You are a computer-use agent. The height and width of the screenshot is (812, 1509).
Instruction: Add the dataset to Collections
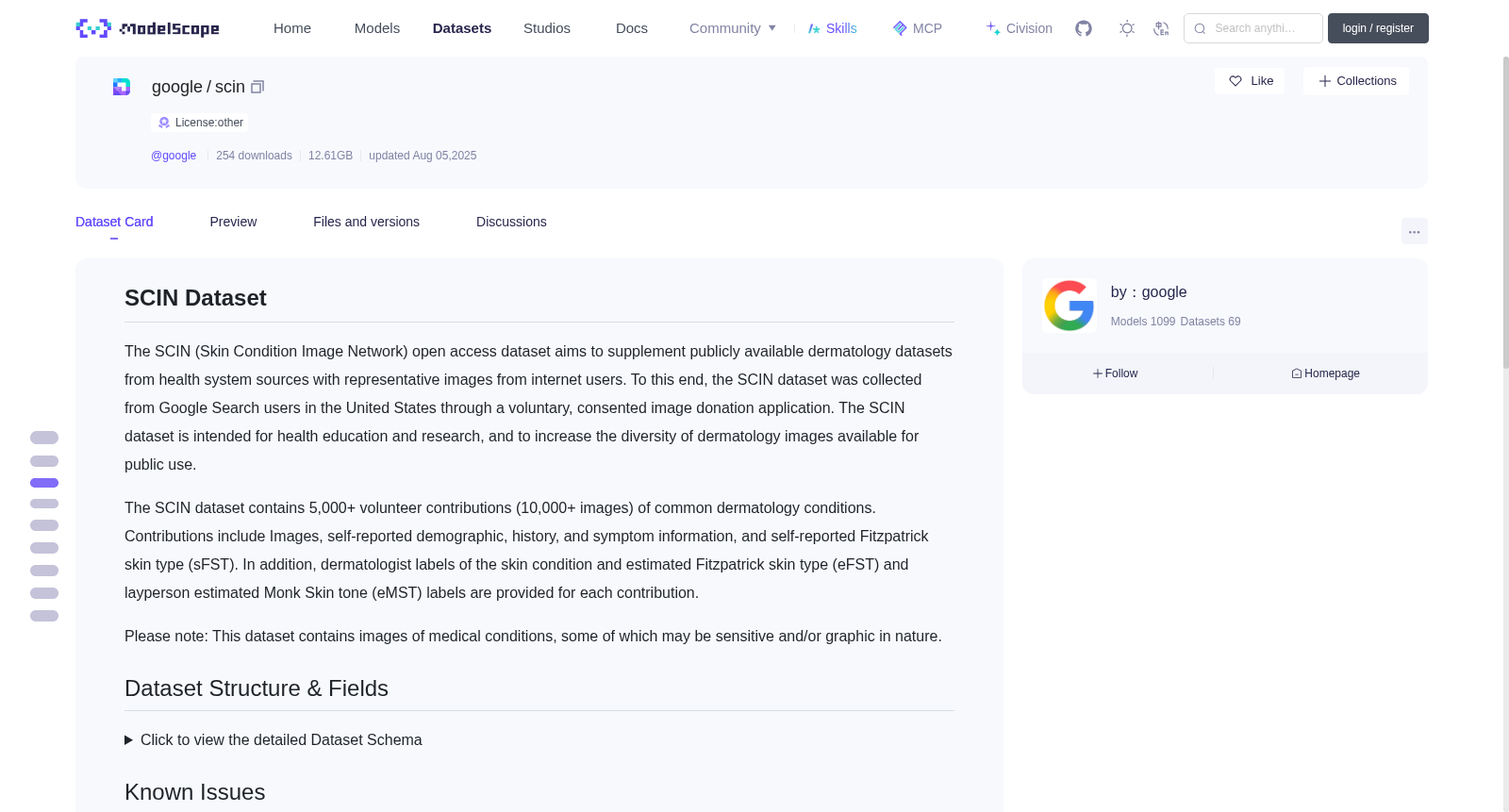(1356, 81)
